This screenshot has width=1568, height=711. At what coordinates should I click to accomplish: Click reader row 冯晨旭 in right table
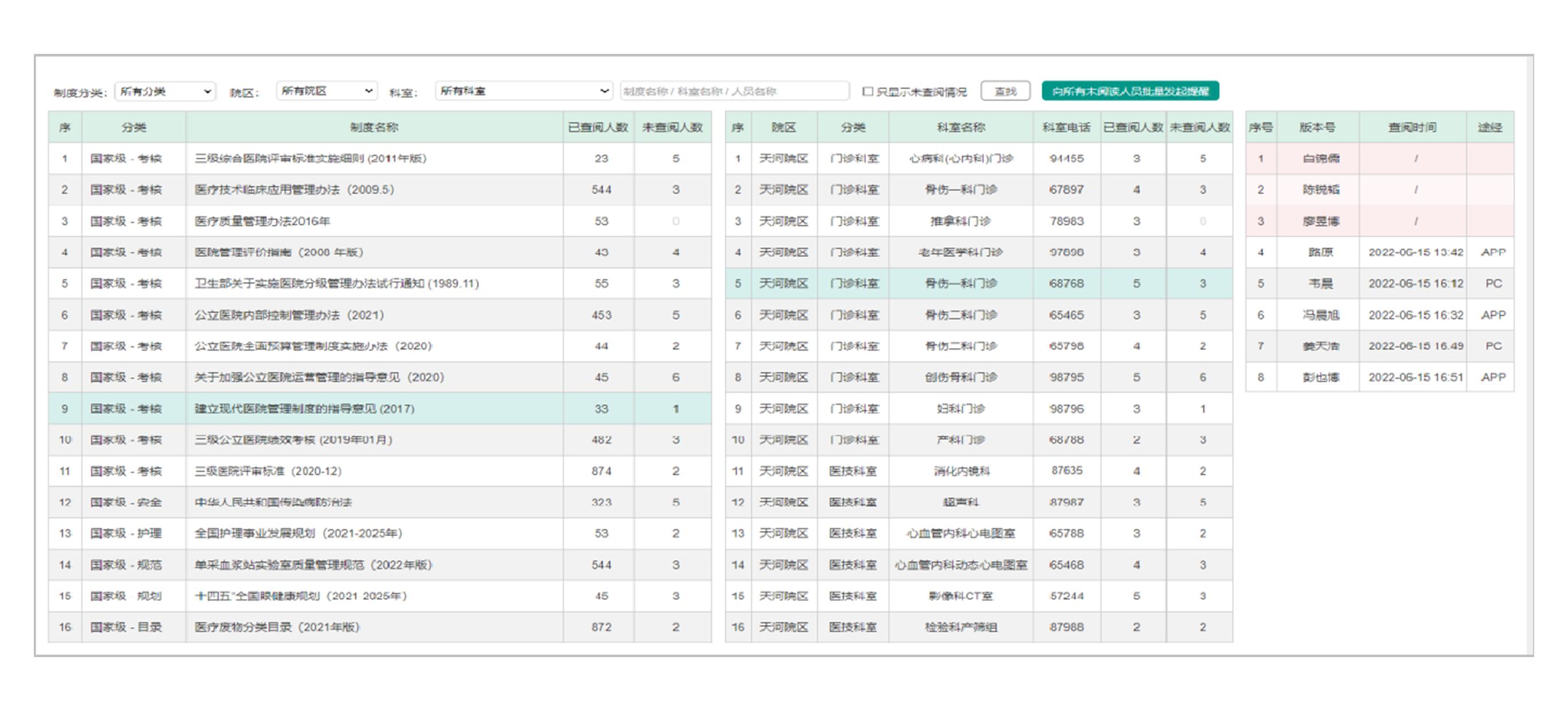[x=1320, y=315]
